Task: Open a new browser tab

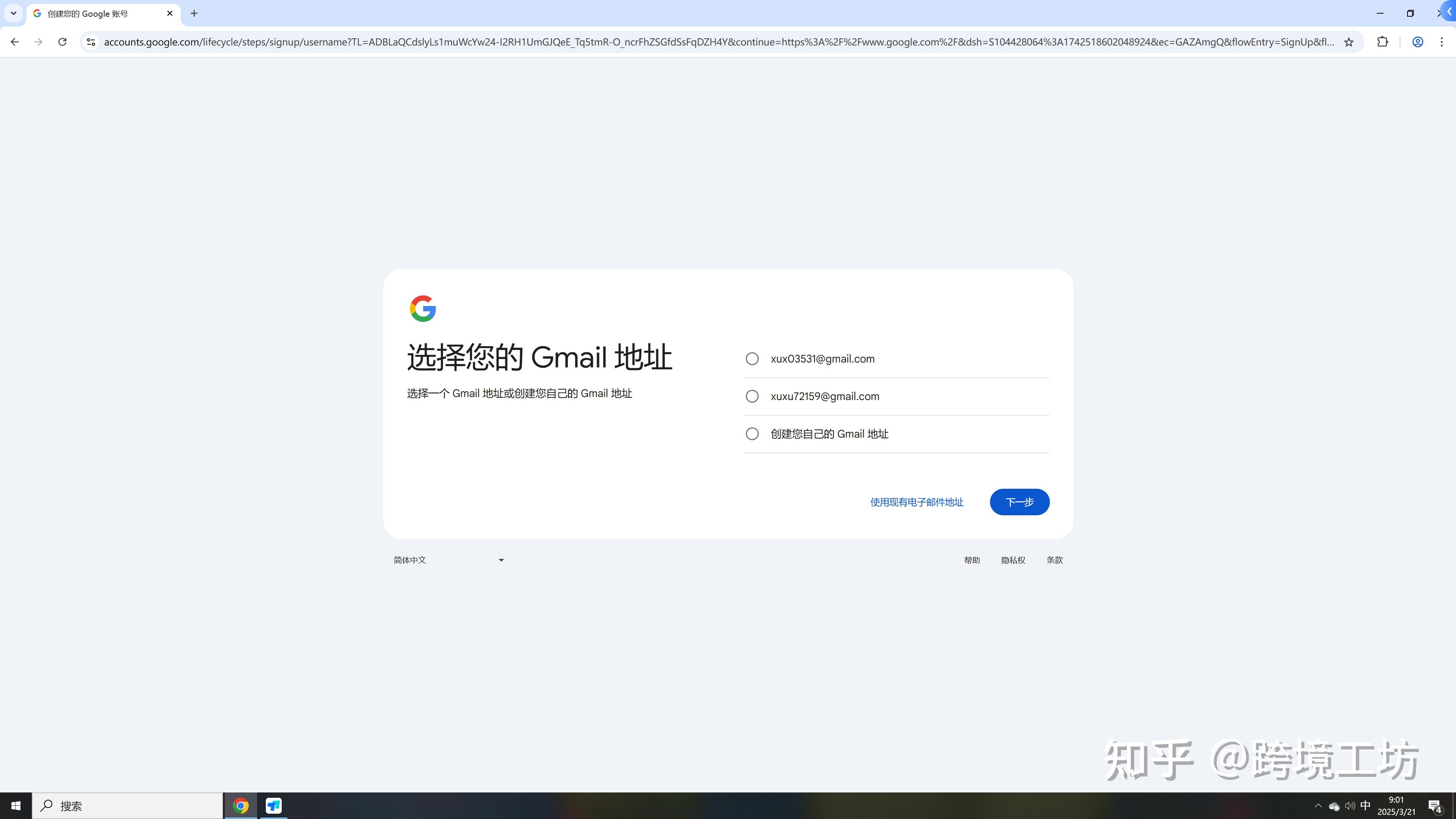Action: coord(195,13)
